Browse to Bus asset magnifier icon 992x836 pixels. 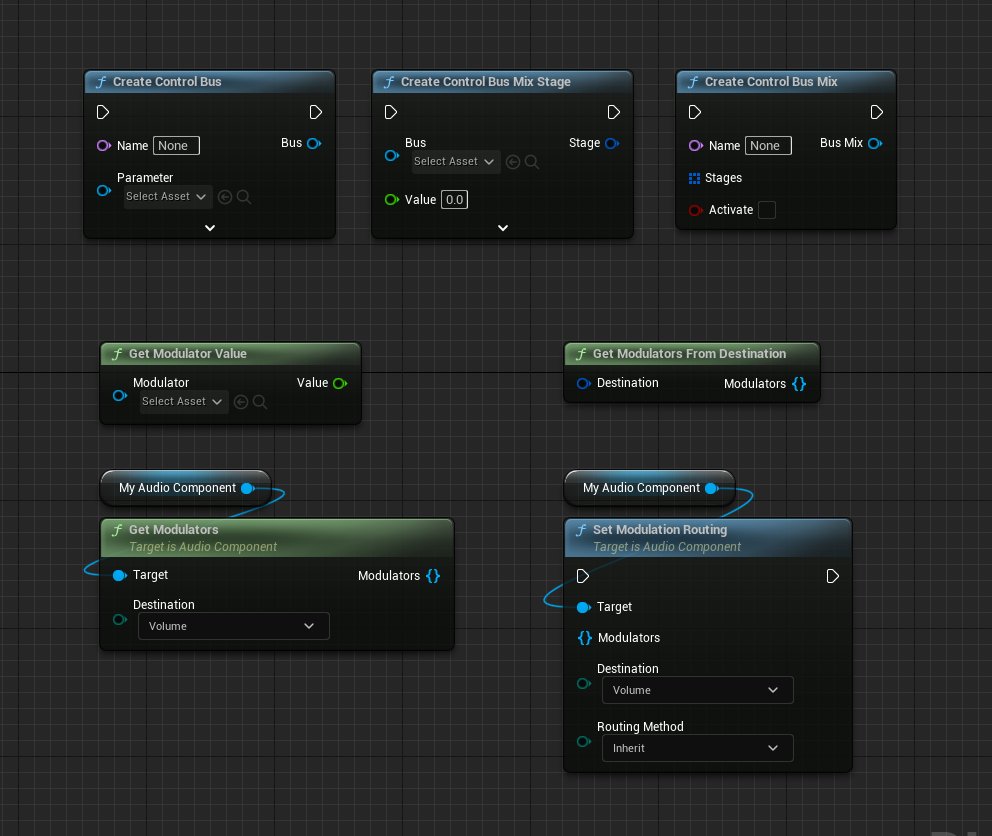pos(532,162)
